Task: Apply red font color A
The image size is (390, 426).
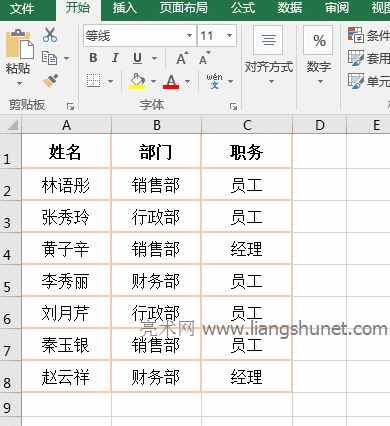Action: click(171, 81)
